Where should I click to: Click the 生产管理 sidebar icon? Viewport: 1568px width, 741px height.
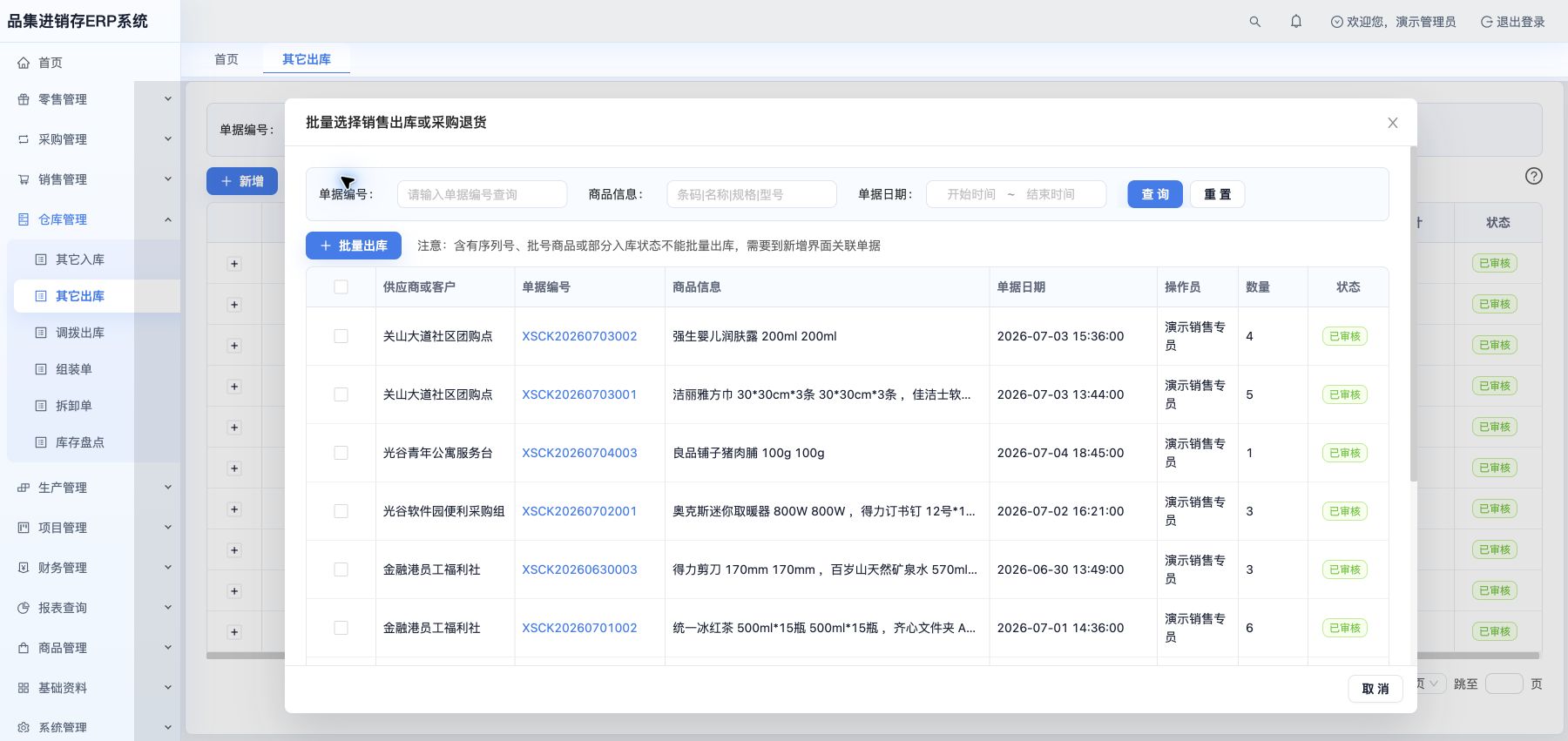click(24, 488)
